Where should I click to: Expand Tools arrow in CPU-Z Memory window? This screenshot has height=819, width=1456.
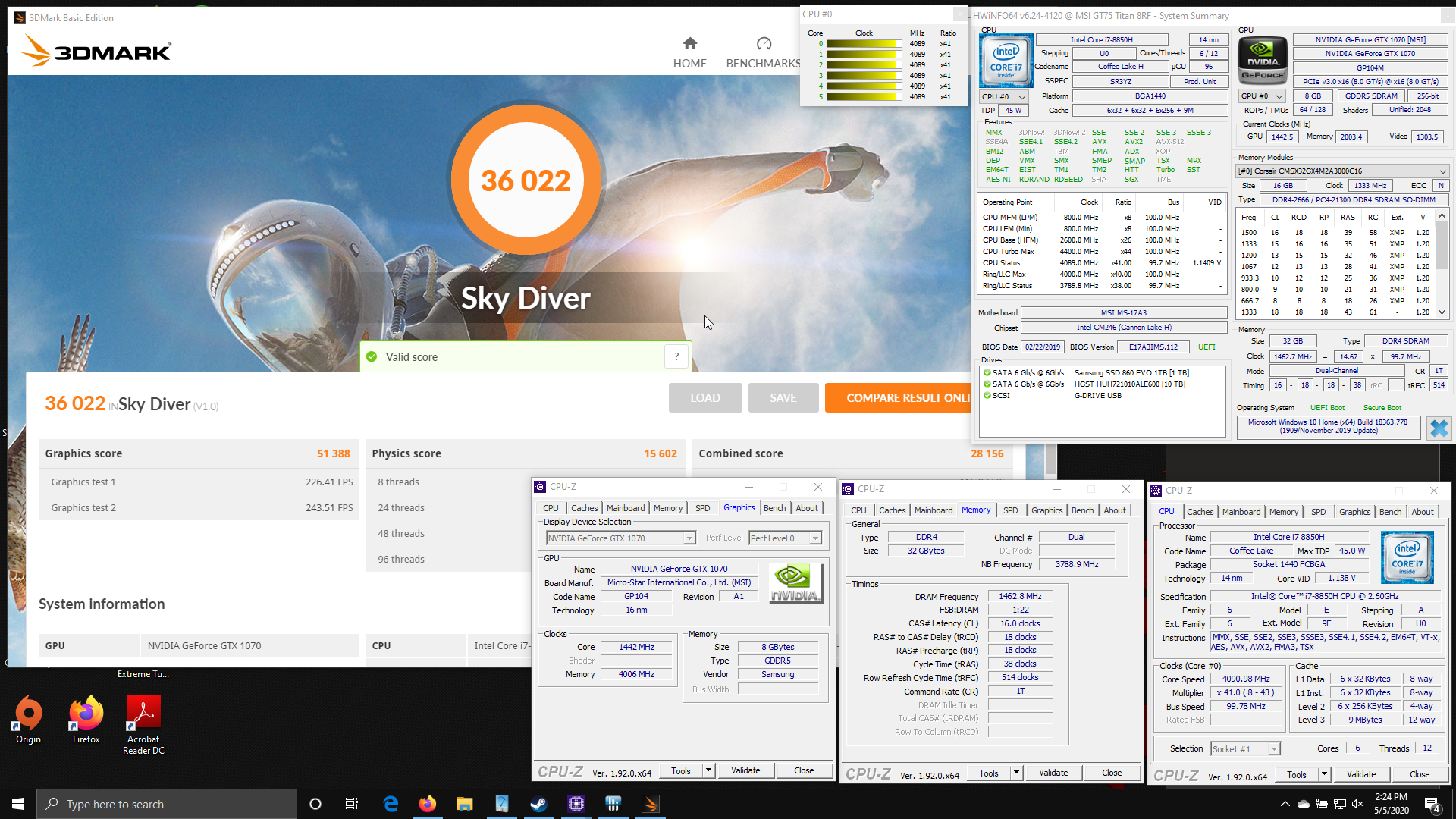coord(1016,773)
